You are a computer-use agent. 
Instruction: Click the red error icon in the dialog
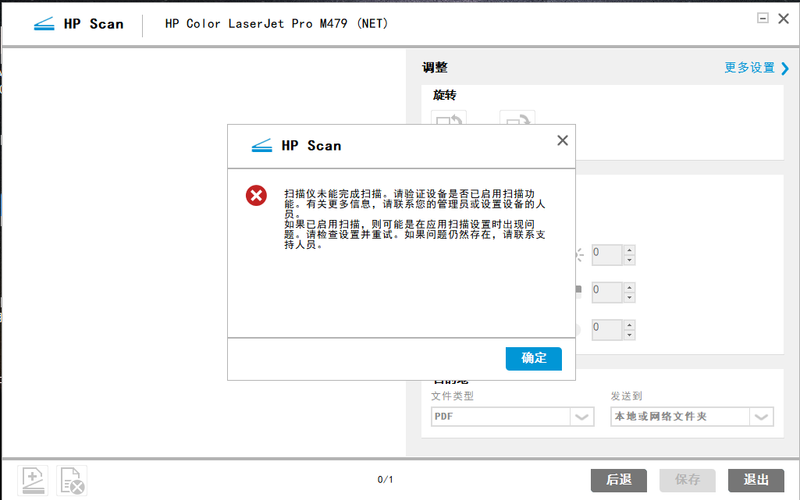(x=257, y=195)
